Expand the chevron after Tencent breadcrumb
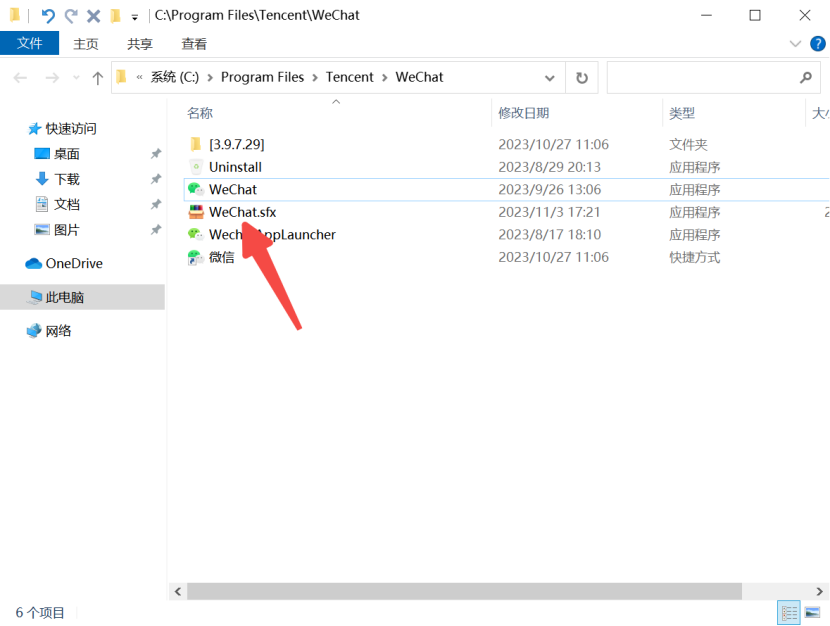The image size is (830, 626). 384,78
